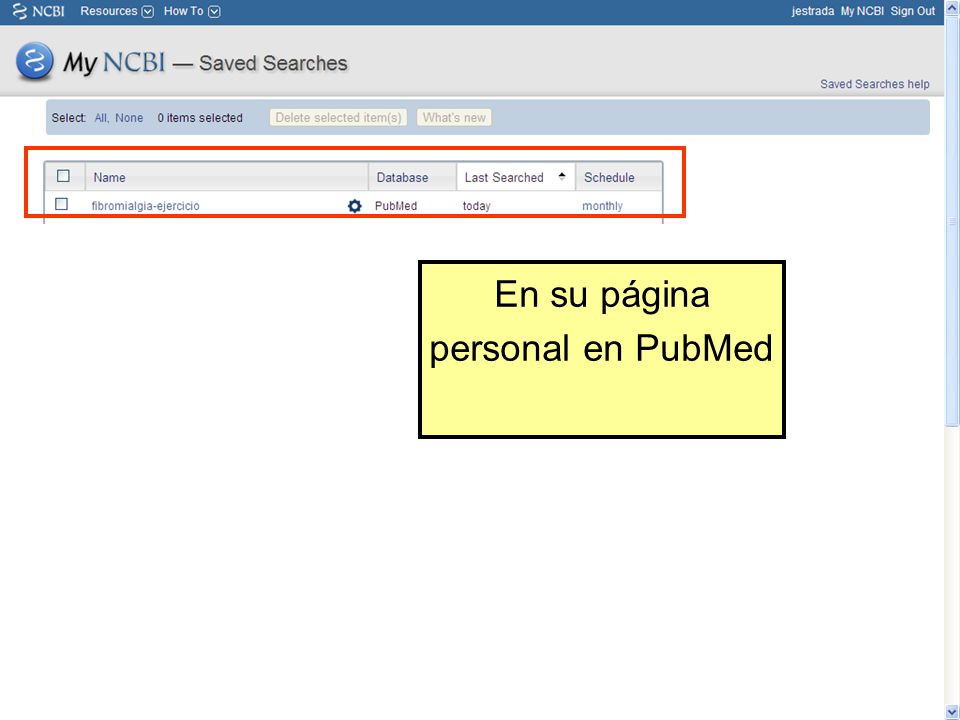
Task: Click the 'today' last searched cell
Action: (476, 206)
